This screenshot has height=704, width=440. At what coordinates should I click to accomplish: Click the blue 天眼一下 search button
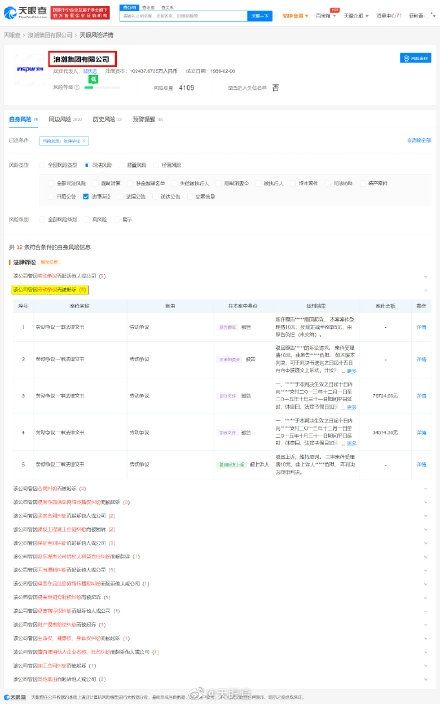pos(260,16)
